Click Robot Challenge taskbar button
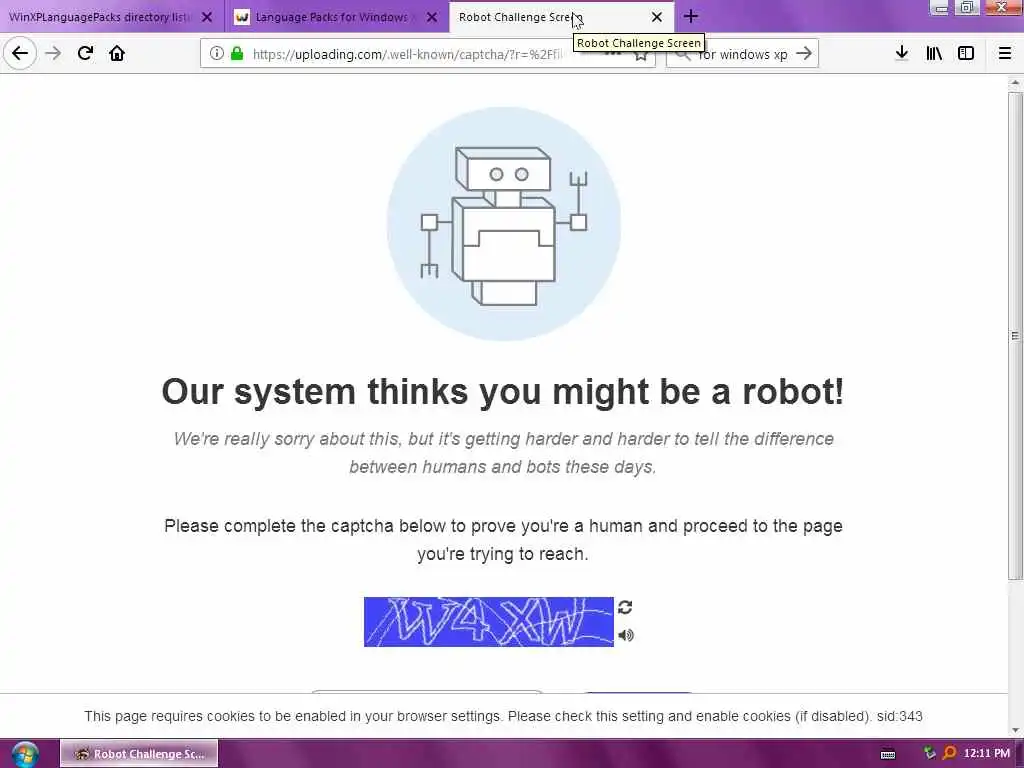Screen dimensions: 1024x768 pyautogui.click(x=139, y=754)
